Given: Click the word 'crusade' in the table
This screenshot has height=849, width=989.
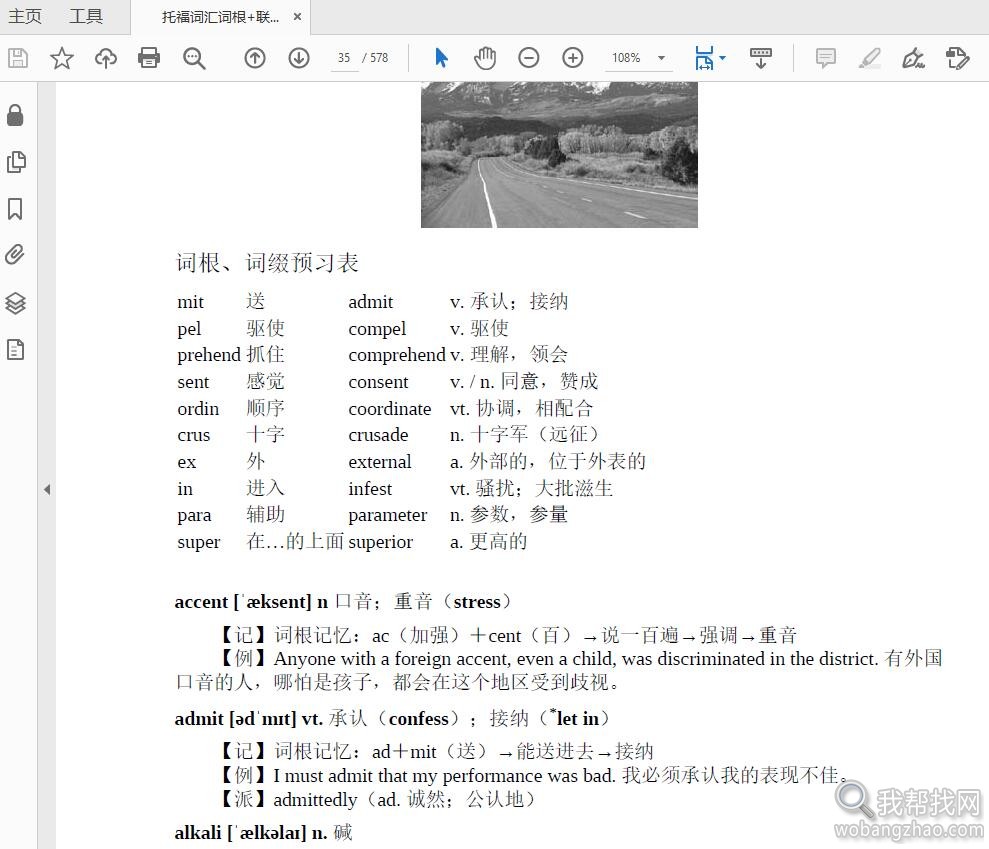Looking at the screenshot, I should pyautogui.click(x=378, y=435).
